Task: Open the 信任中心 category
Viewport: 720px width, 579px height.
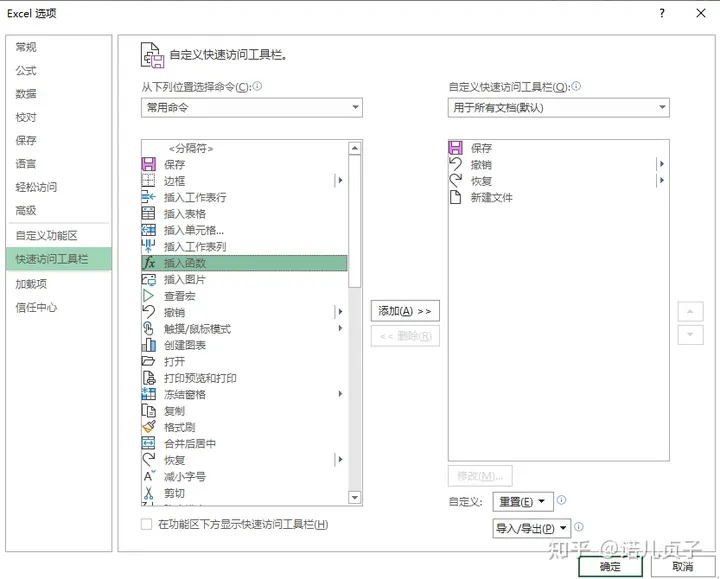Action: click(x=59, y=307)
